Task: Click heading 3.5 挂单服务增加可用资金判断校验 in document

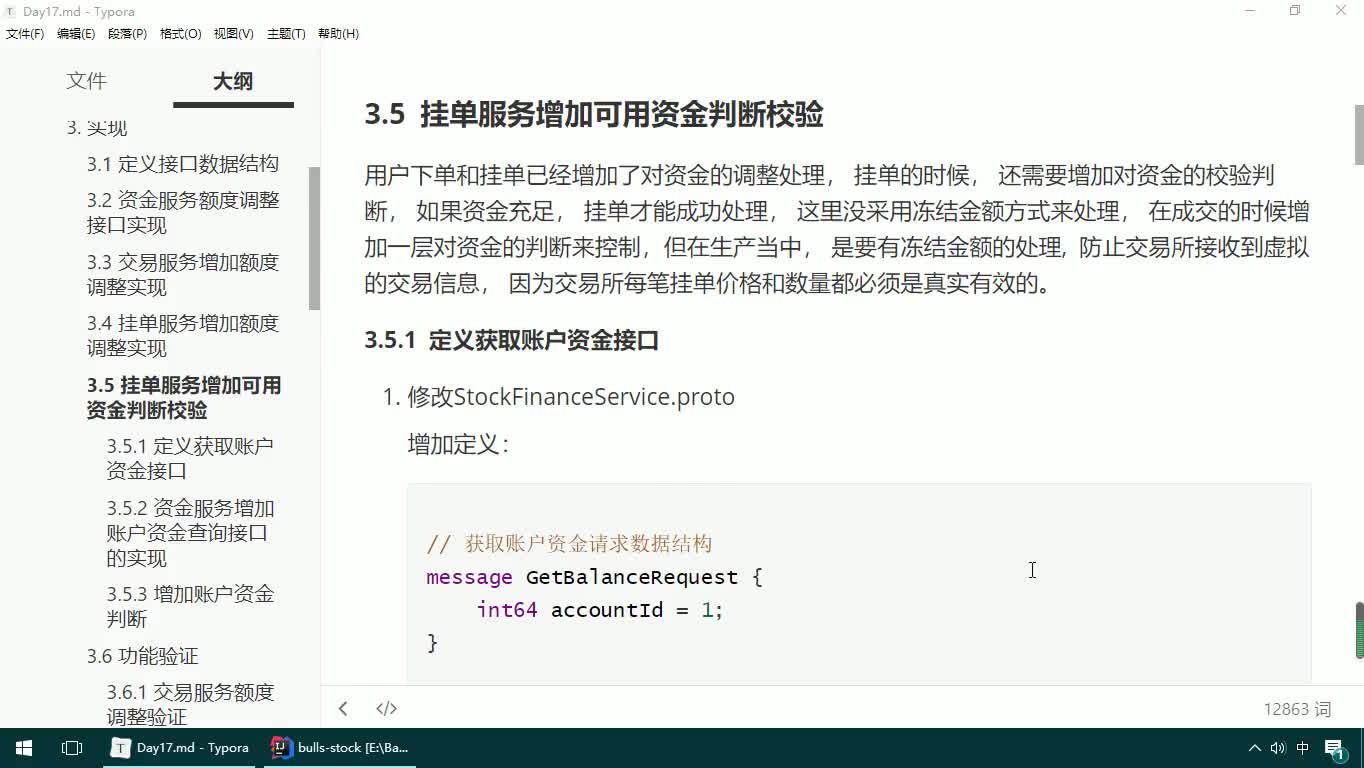Action: (594, 115)
